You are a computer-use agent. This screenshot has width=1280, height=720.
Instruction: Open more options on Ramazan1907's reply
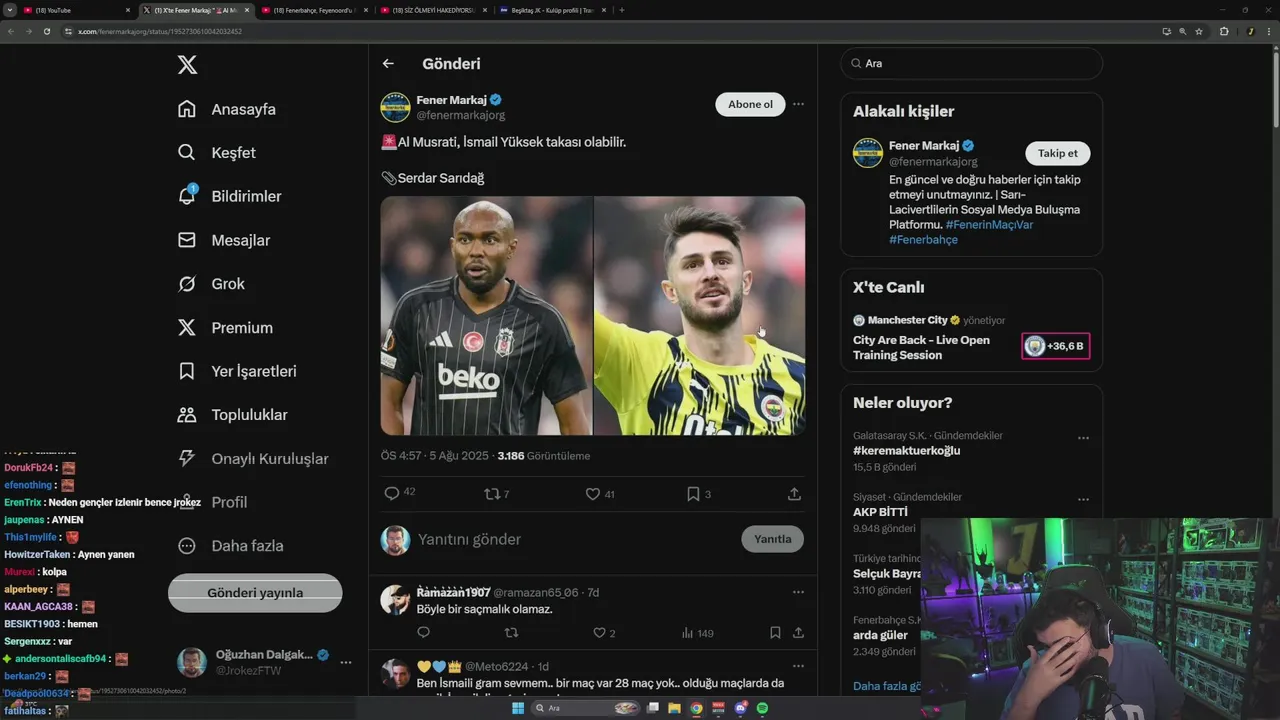coord(798,592)
